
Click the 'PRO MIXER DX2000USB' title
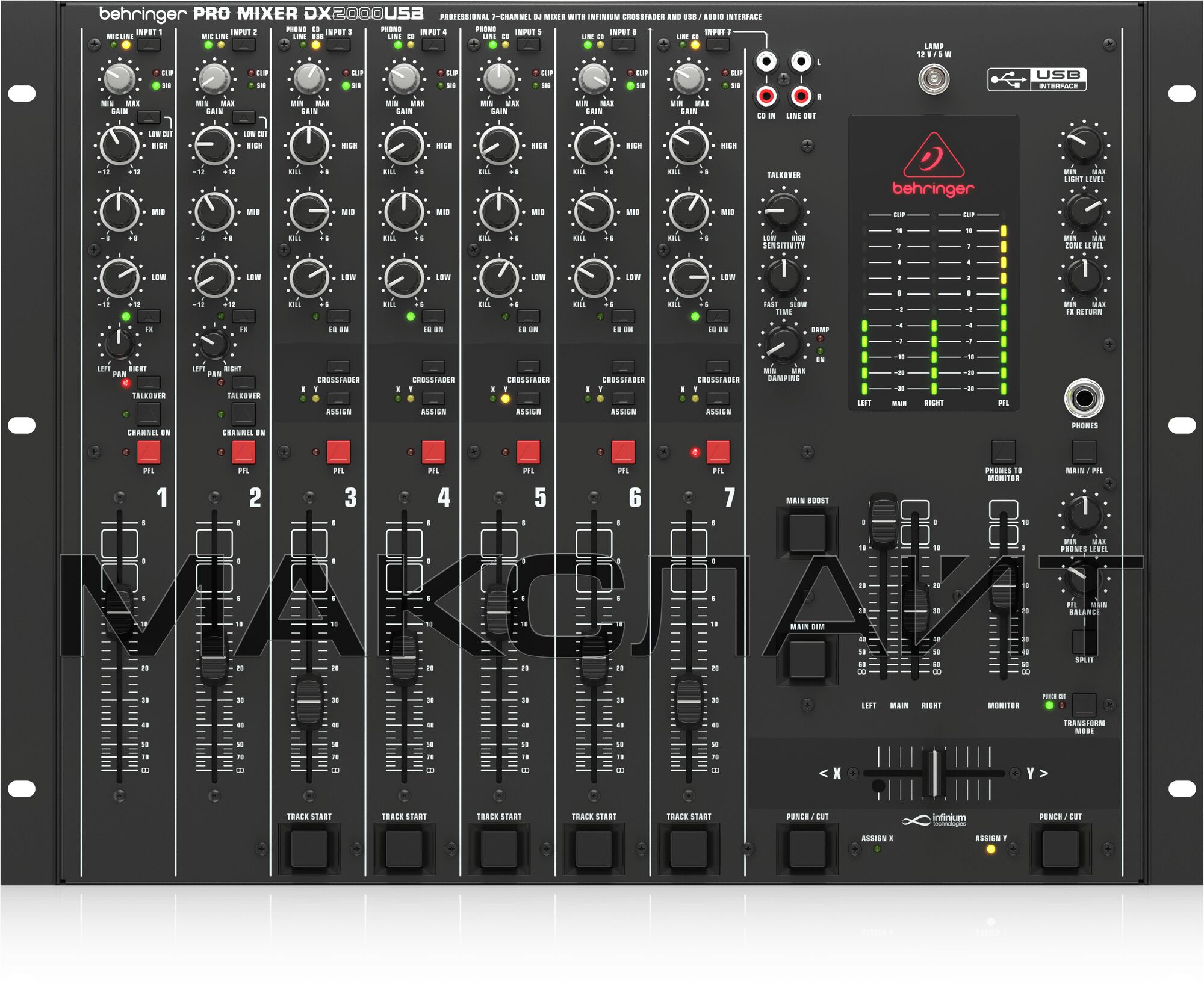click(308, 14)
